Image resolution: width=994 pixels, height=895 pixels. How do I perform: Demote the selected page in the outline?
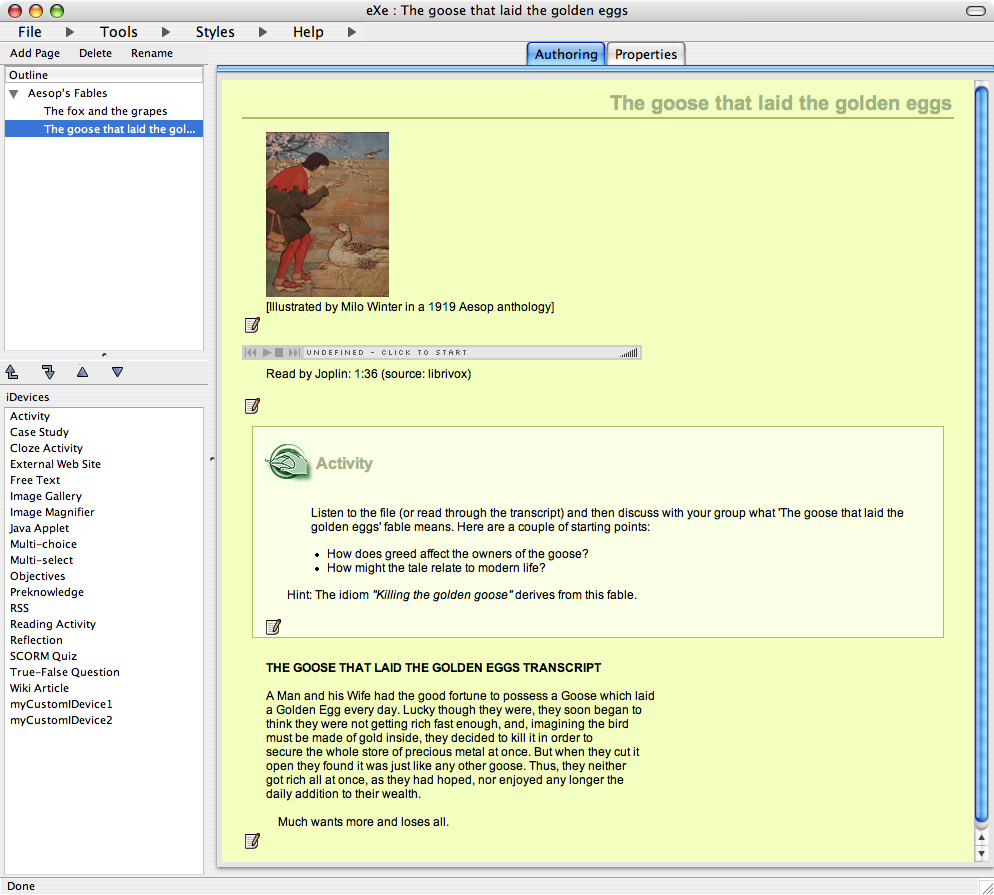tap(48, 372)
